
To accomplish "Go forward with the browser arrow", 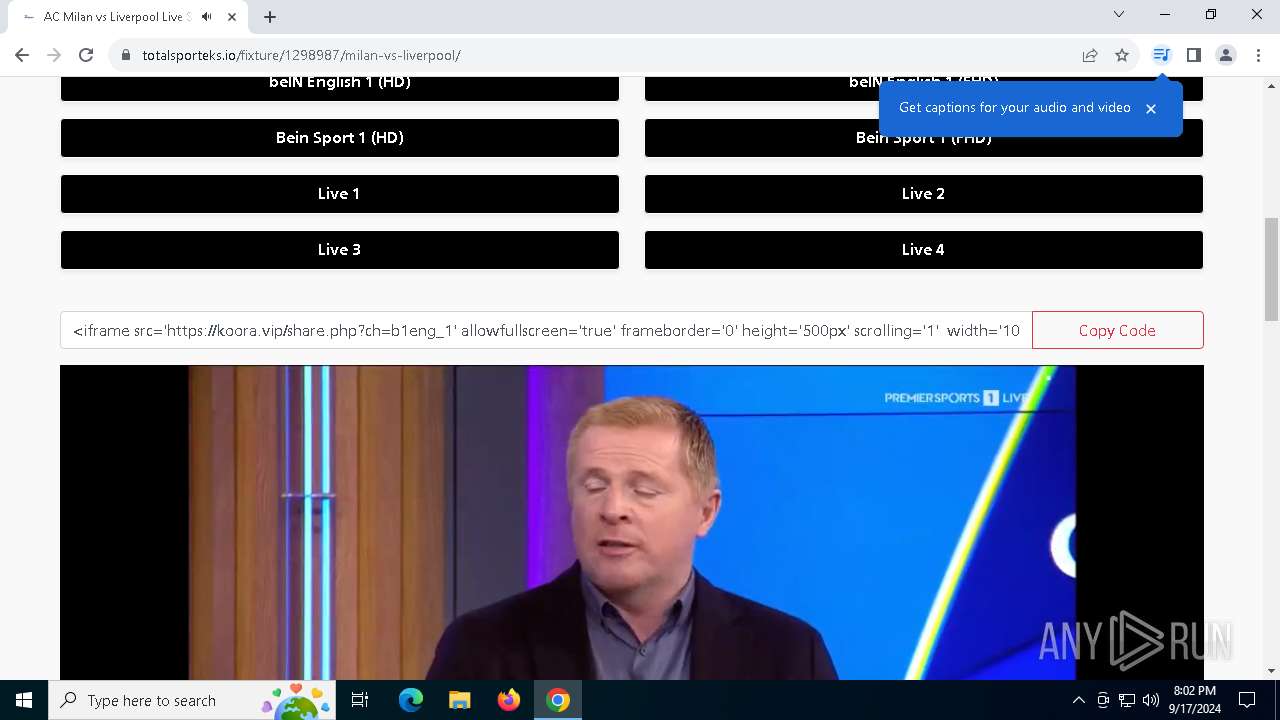I will pyautogui.click(x=54, y=55).
